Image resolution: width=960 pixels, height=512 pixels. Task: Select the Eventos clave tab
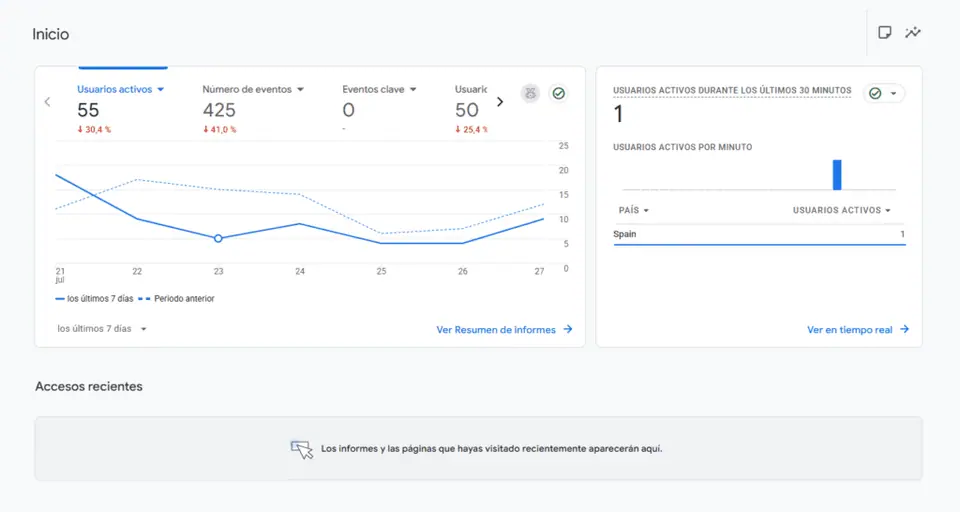click(x=379, y=108)
